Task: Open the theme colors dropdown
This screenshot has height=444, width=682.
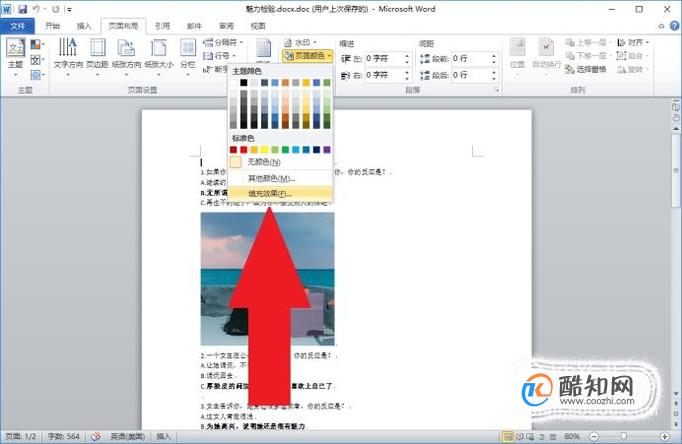Action: pos(37,44)
